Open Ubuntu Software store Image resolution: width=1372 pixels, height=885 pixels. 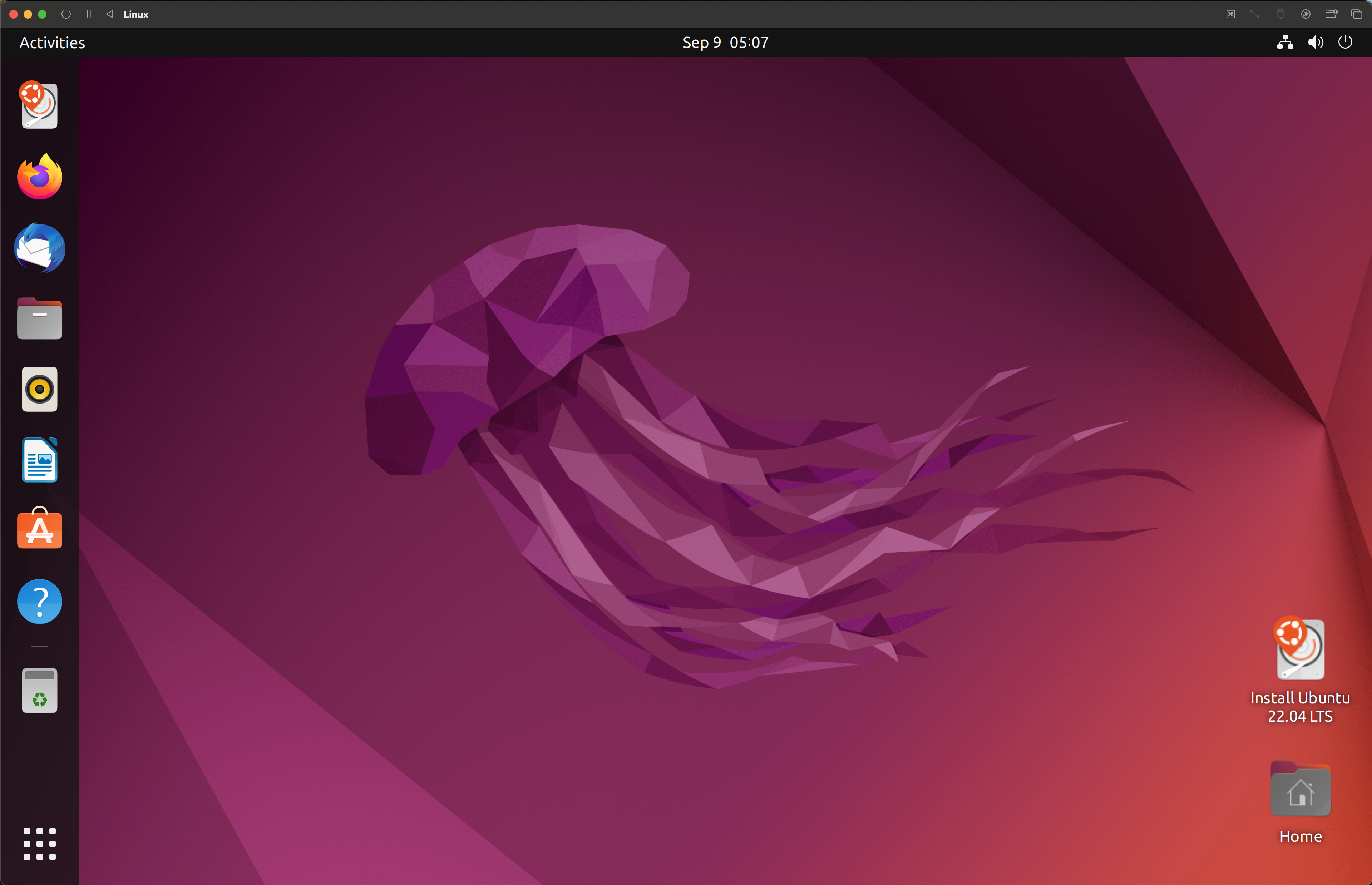(40, 529)
